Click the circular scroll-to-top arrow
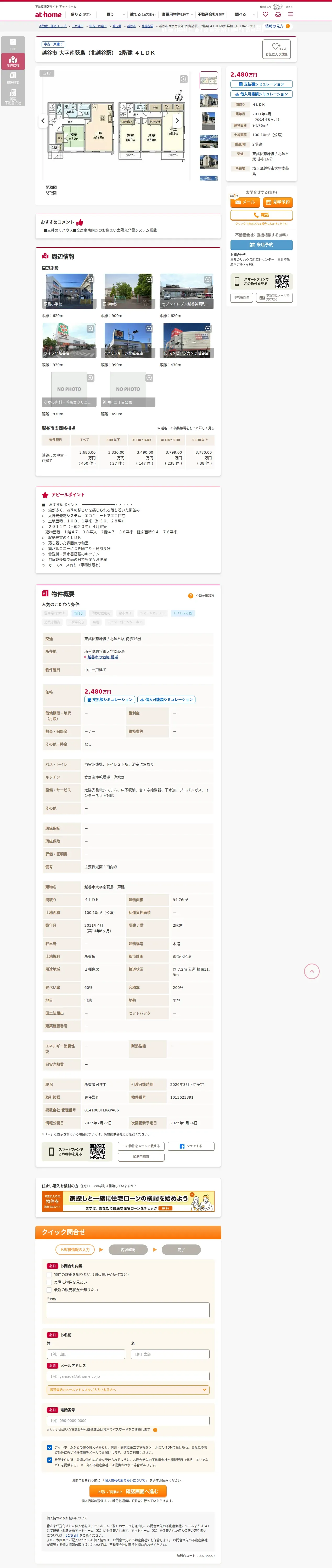Screen dimensions: 332x1568 (311, 971)
